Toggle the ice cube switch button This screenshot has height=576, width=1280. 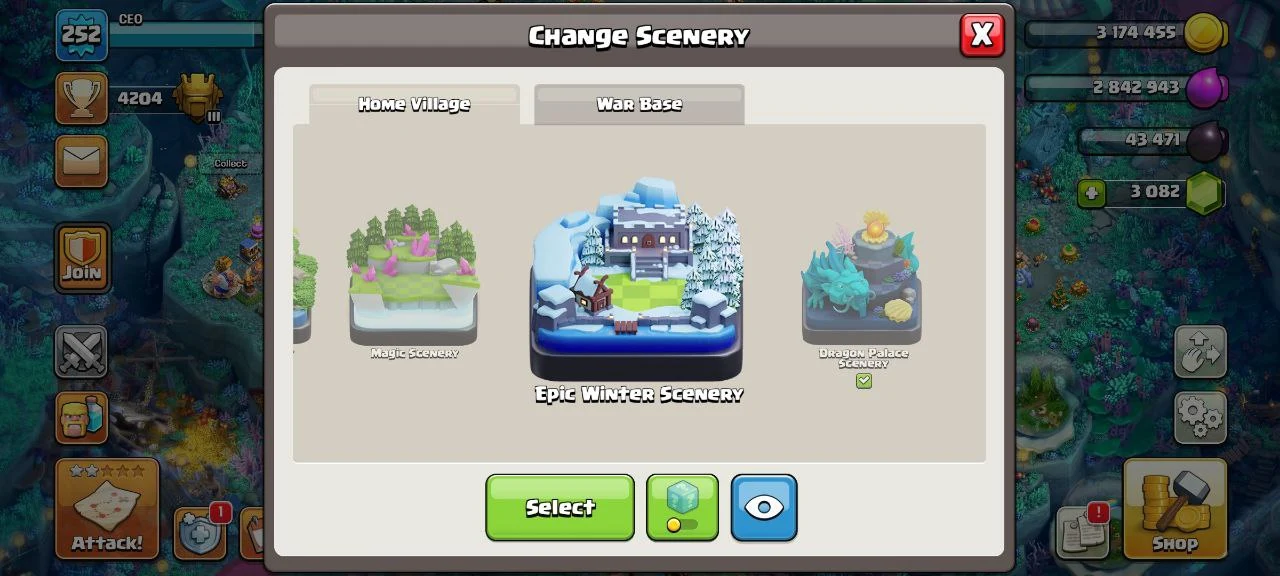click(x=682, y=508)
